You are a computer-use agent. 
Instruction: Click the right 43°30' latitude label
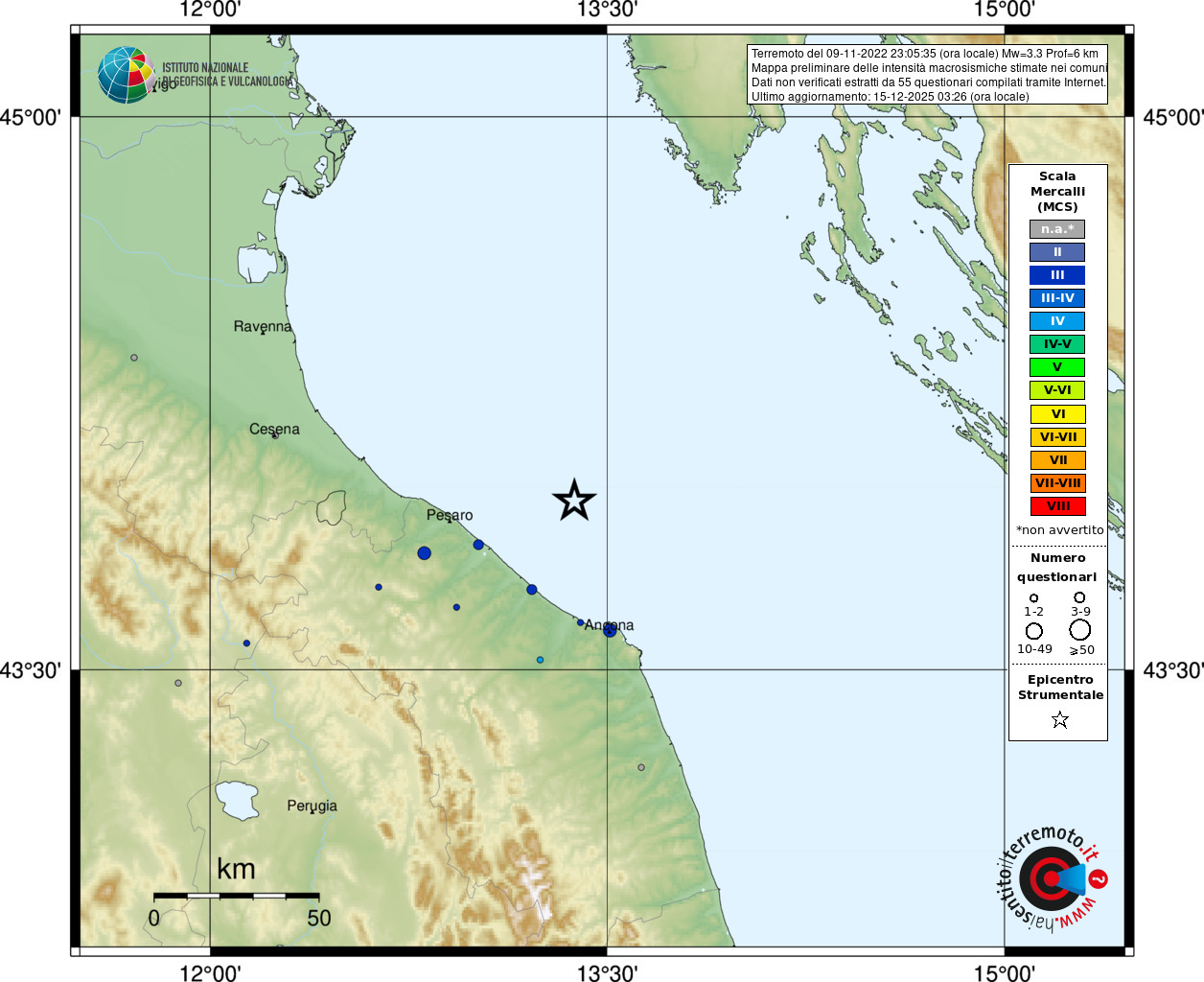tap(1173, 669)
